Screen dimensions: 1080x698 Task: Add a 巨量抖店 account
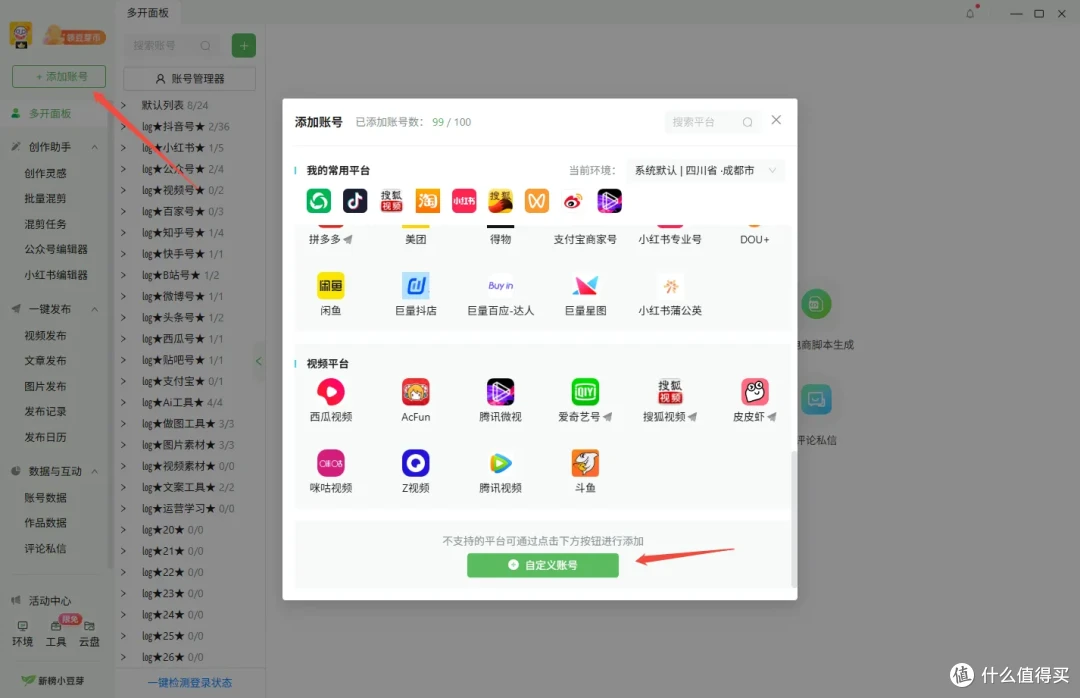click(x=415, y=294)
